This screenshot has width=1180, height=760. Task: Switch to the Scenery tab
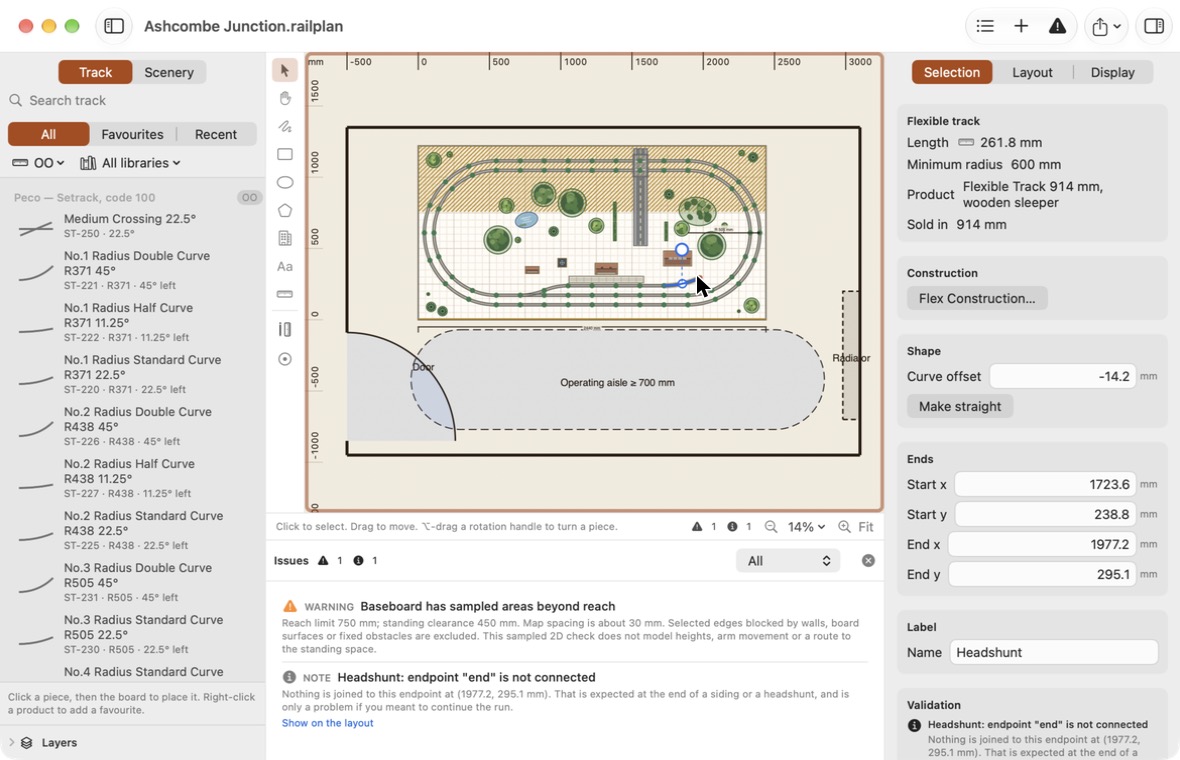pos(169,72)
